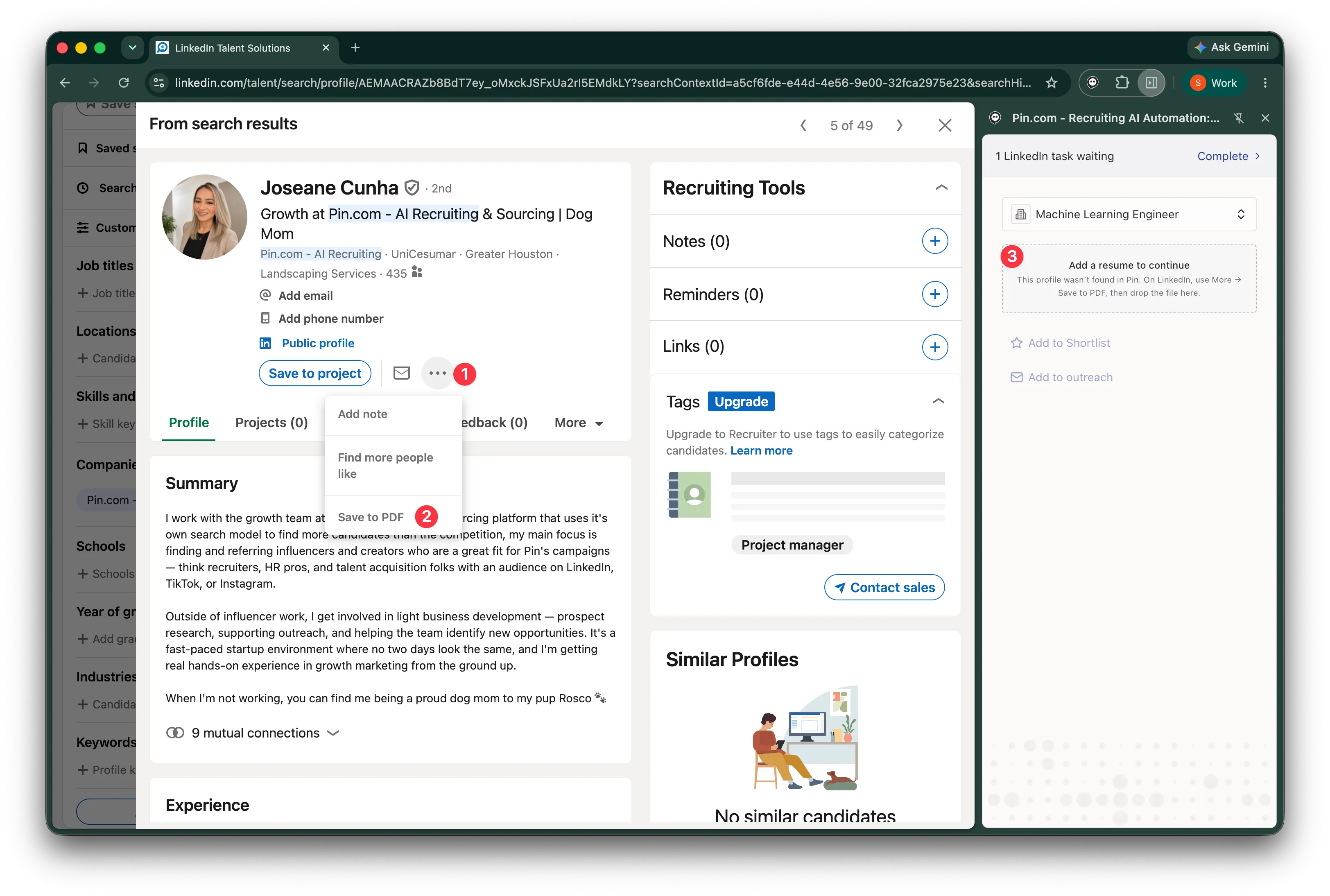The width and height of the screenshot is (1330, 896).
Task: Click Add to Shortlist
Action: click(1060, 343)
